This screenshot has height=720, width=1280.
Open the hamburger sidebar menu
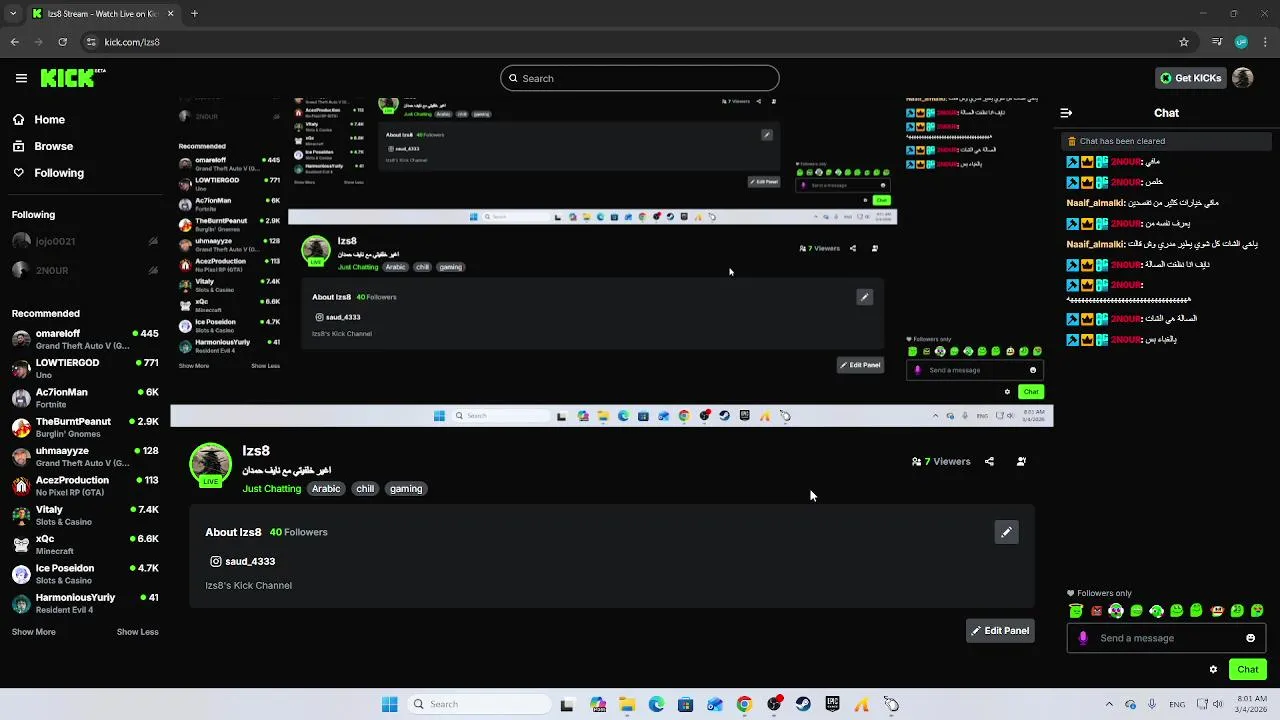(21, 78)
